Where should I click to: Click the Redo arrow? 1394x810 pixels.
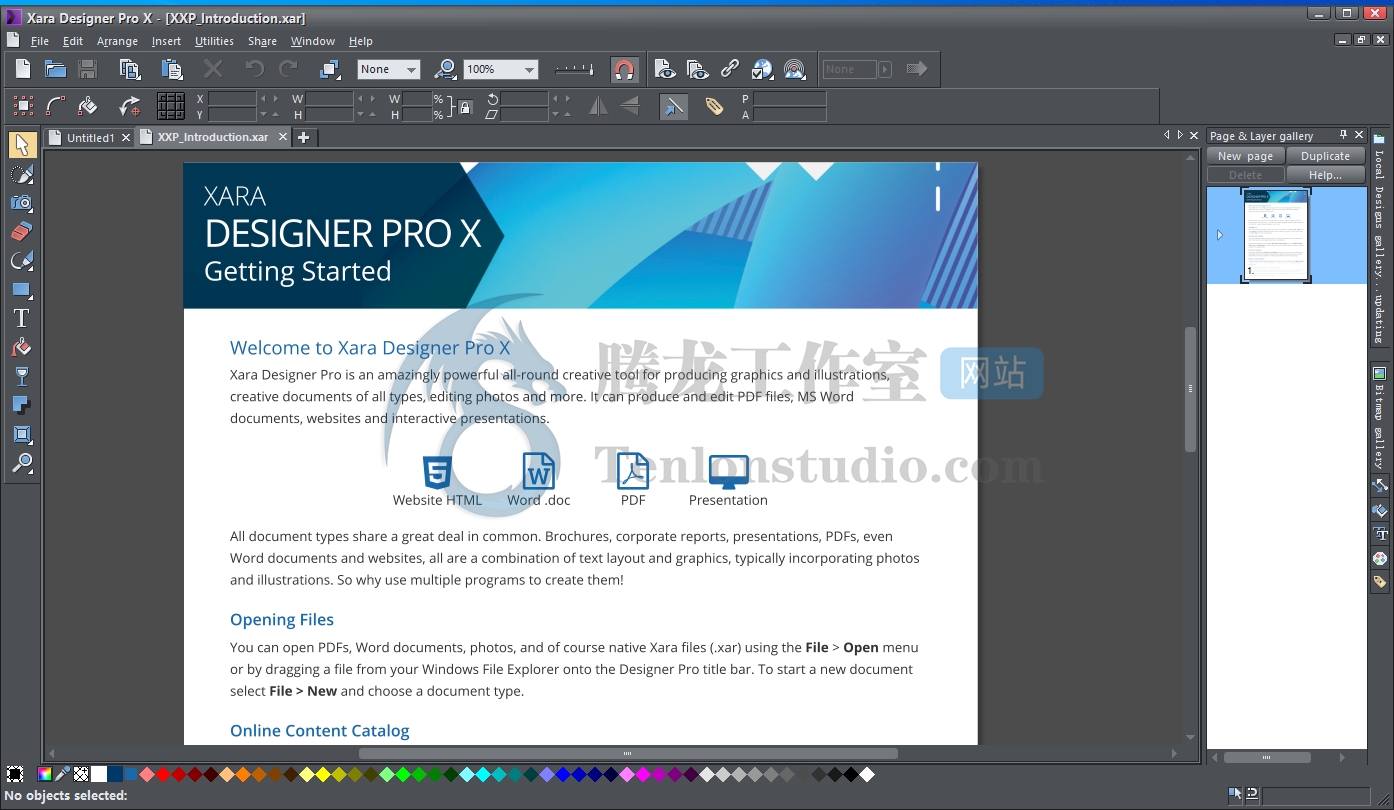pos(288,69)
